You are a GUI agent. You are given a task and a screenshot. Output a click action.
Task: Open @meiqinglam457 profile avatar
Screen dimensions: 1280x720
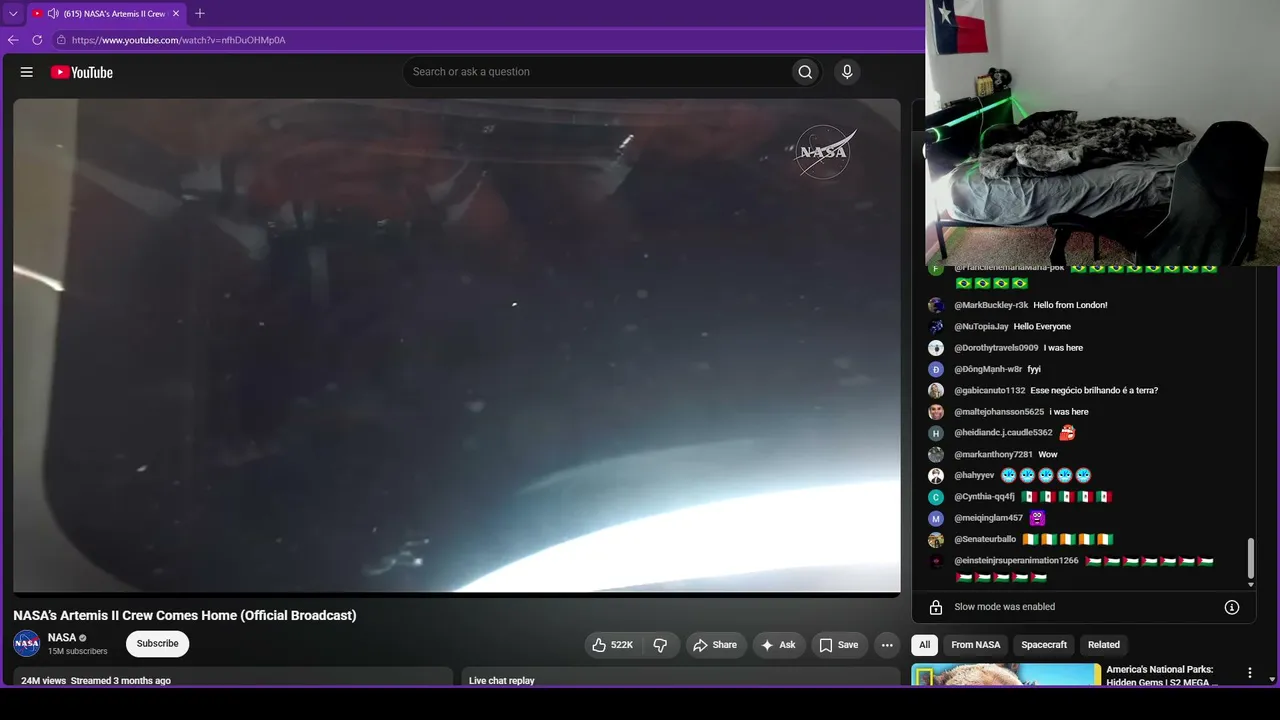[936, 518]
